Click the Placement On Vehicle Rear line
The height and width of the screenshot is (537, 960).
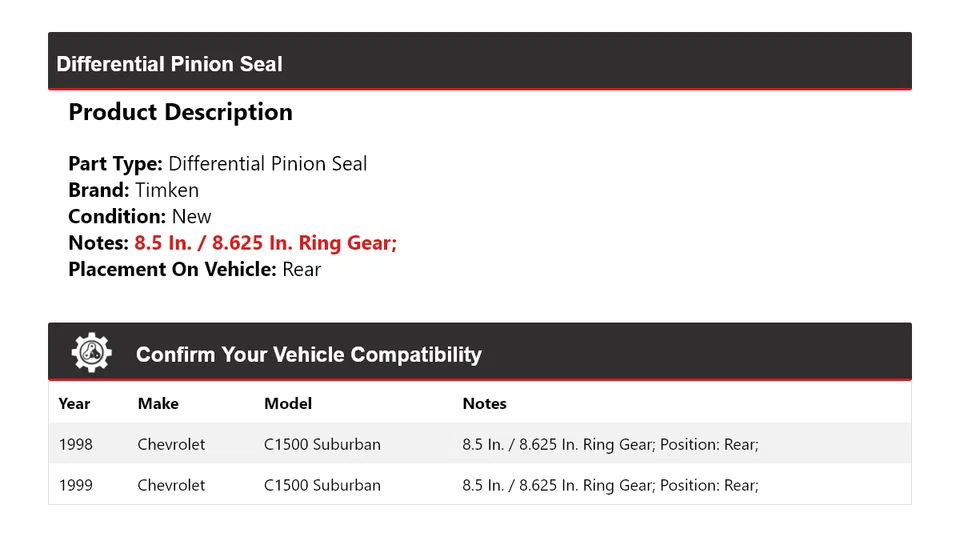point(194,269)
